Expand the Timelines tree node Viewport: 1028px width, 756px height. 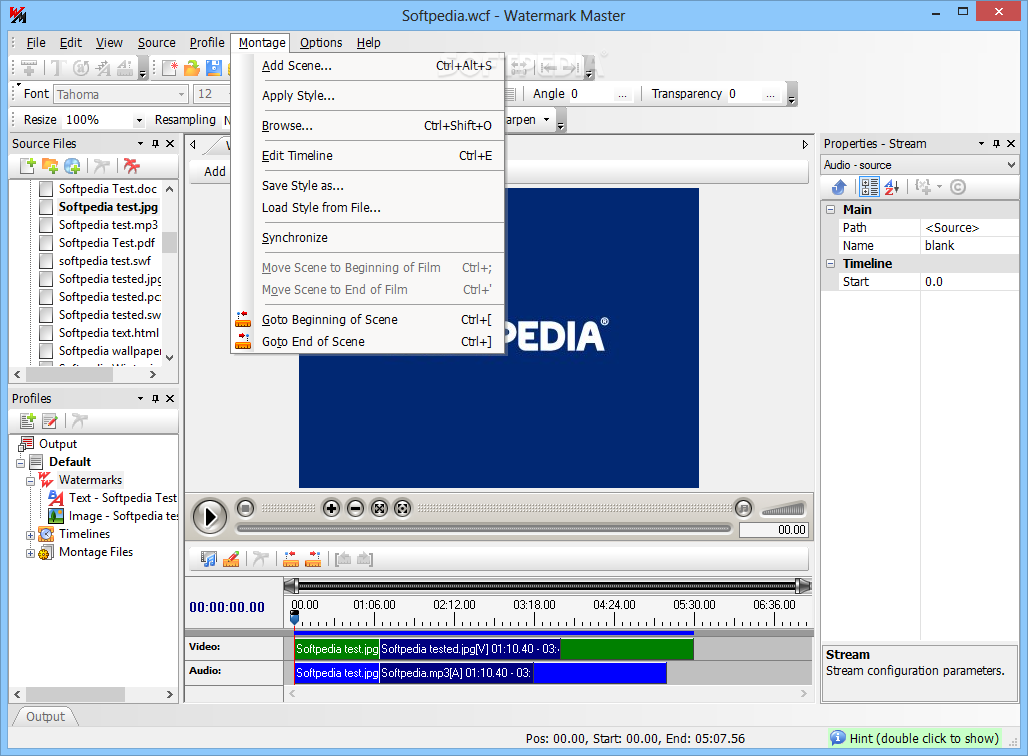30,535
